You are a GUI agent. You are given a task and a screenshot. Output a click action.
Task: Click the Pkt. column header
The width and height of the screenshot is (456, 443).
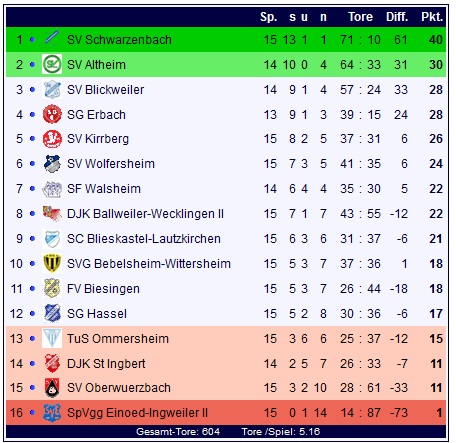(432, 17)
